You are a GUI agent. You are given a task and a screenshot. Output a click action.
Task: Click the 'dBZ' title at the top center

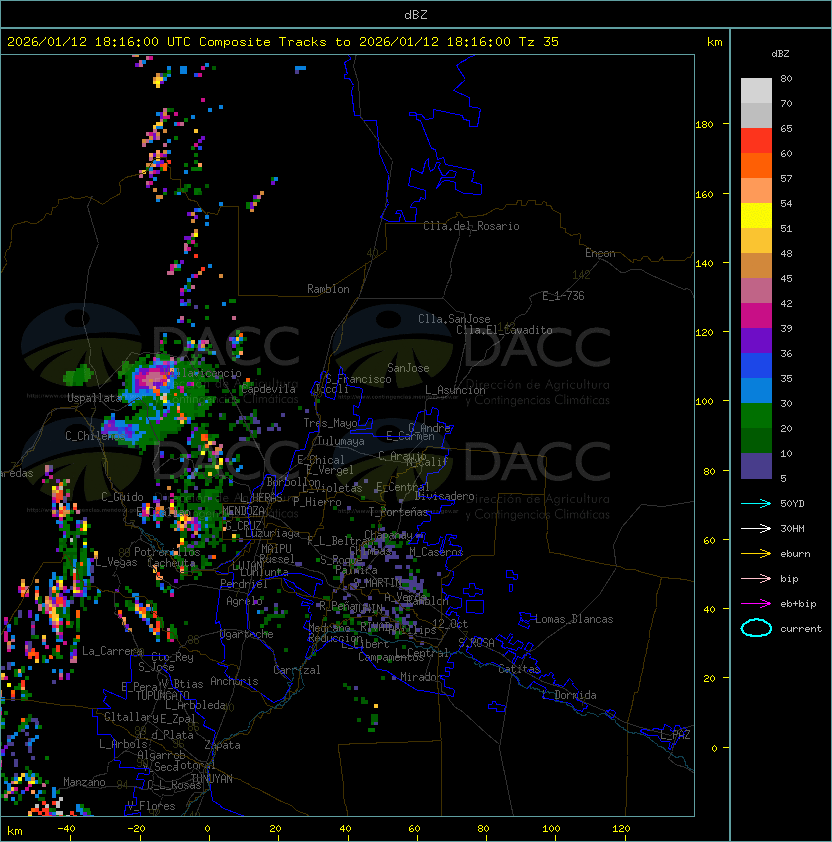coord(416,15)
